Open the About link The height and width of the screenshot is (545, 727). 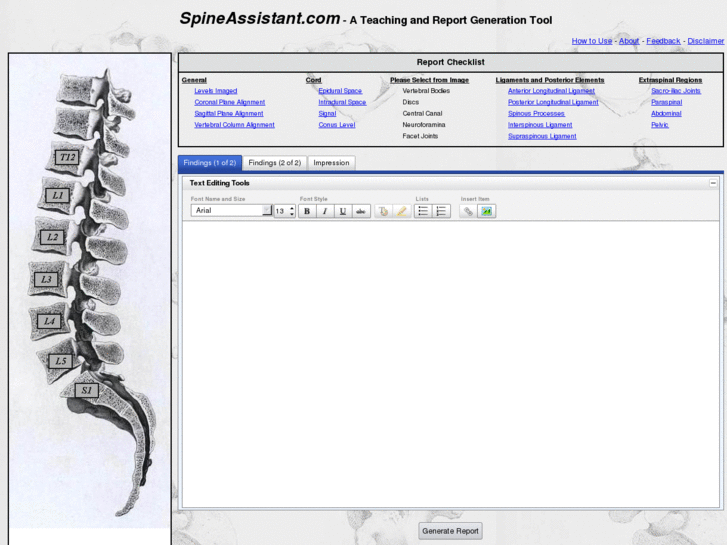[x=629, y=41]
